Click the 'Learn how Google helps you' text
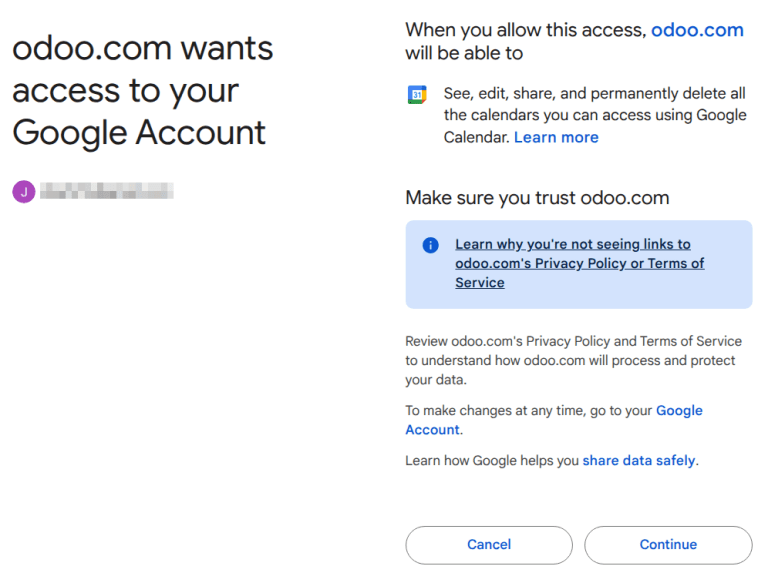The width and height of the screenshot is (768, 576). [492, 461]
